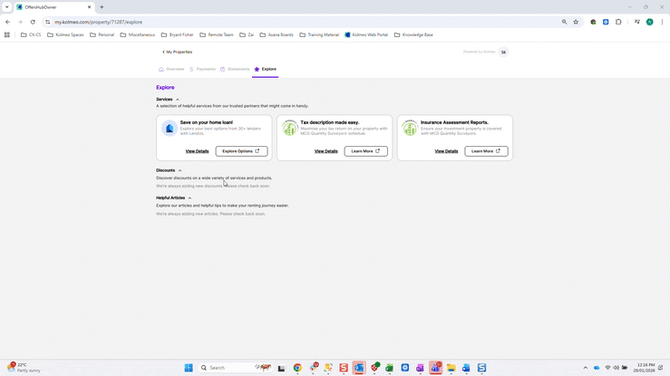Open the Kolmeo Web Portal bookmark
The height and width of the screenshot is (376, 670).
(366, 35)
